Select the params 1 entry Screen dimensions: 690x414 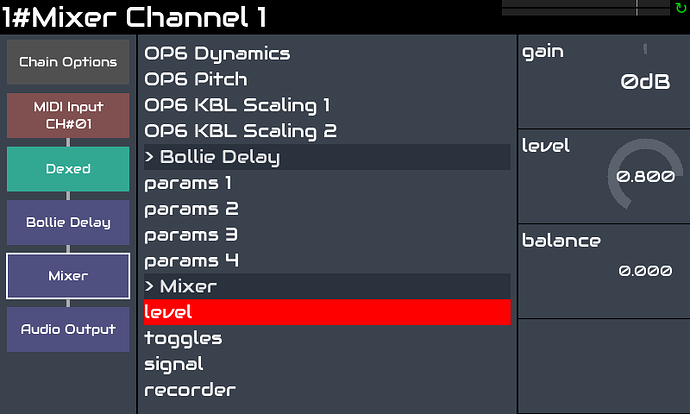(327, 183)
